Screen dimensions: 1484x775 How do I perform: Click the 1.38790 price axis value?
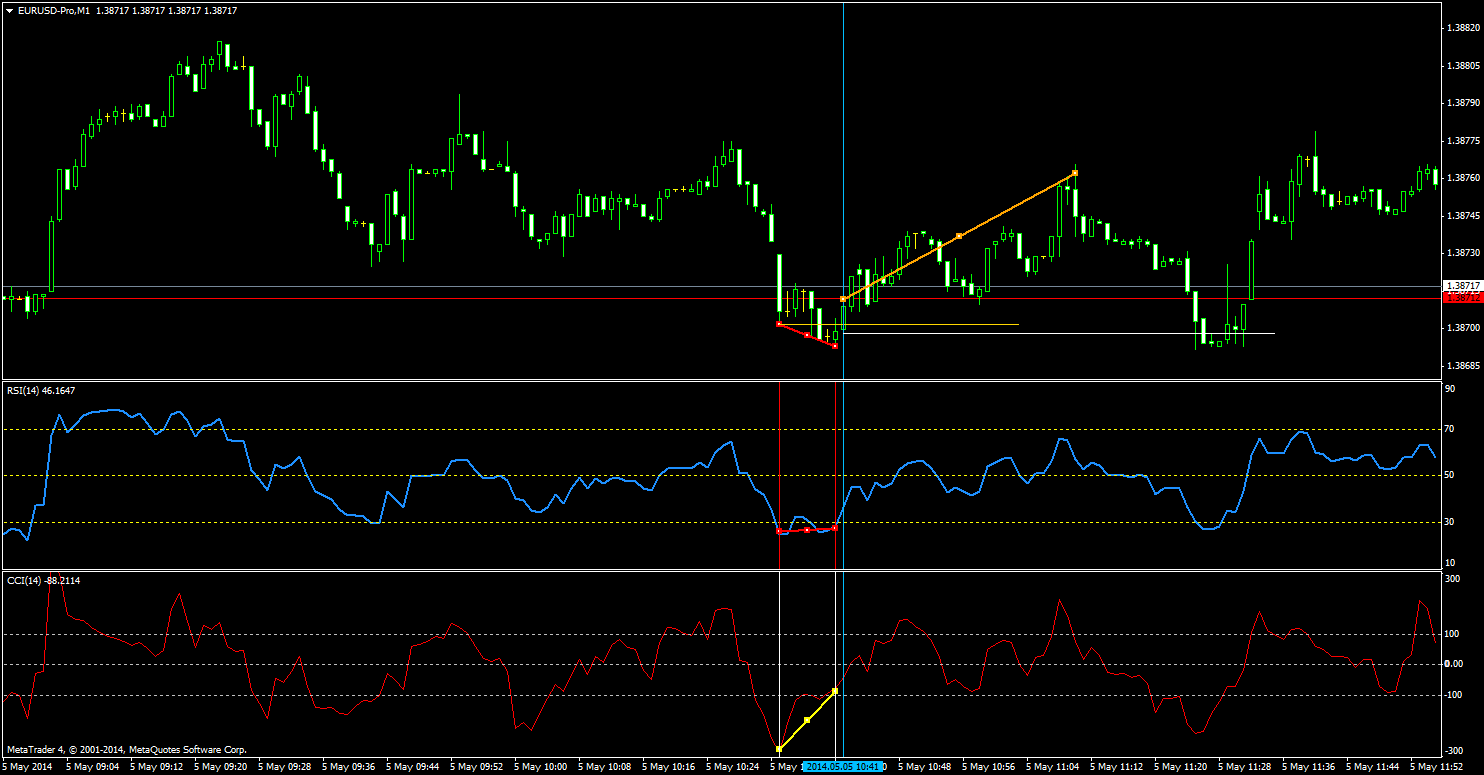coord(1463,103)
